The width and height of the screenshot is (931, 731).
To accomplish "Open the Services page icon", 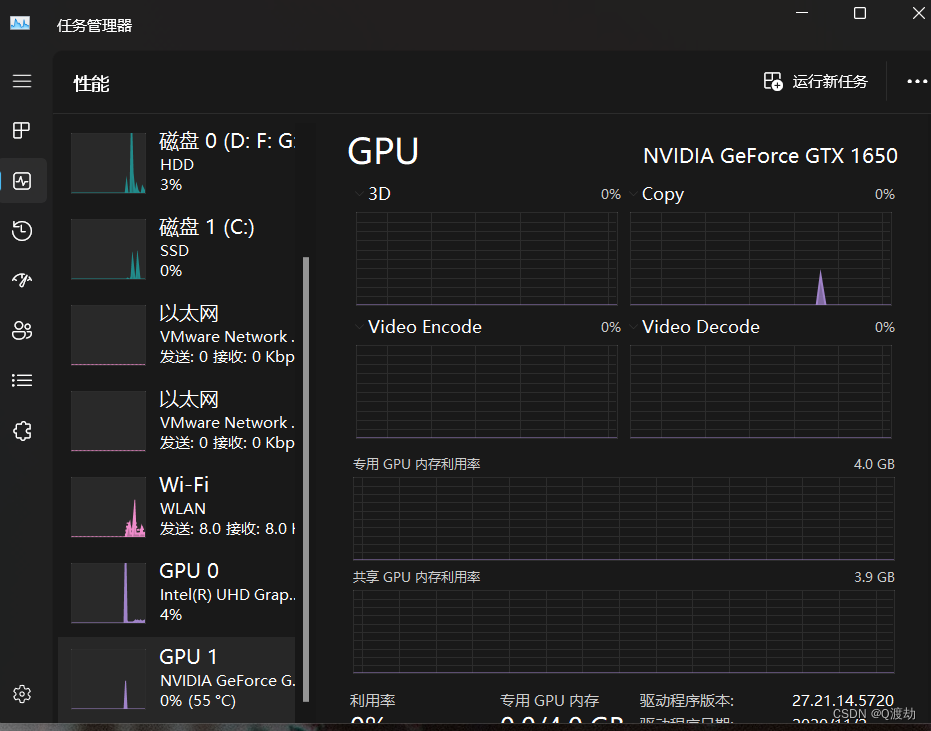I will click(x=22, y=431).
